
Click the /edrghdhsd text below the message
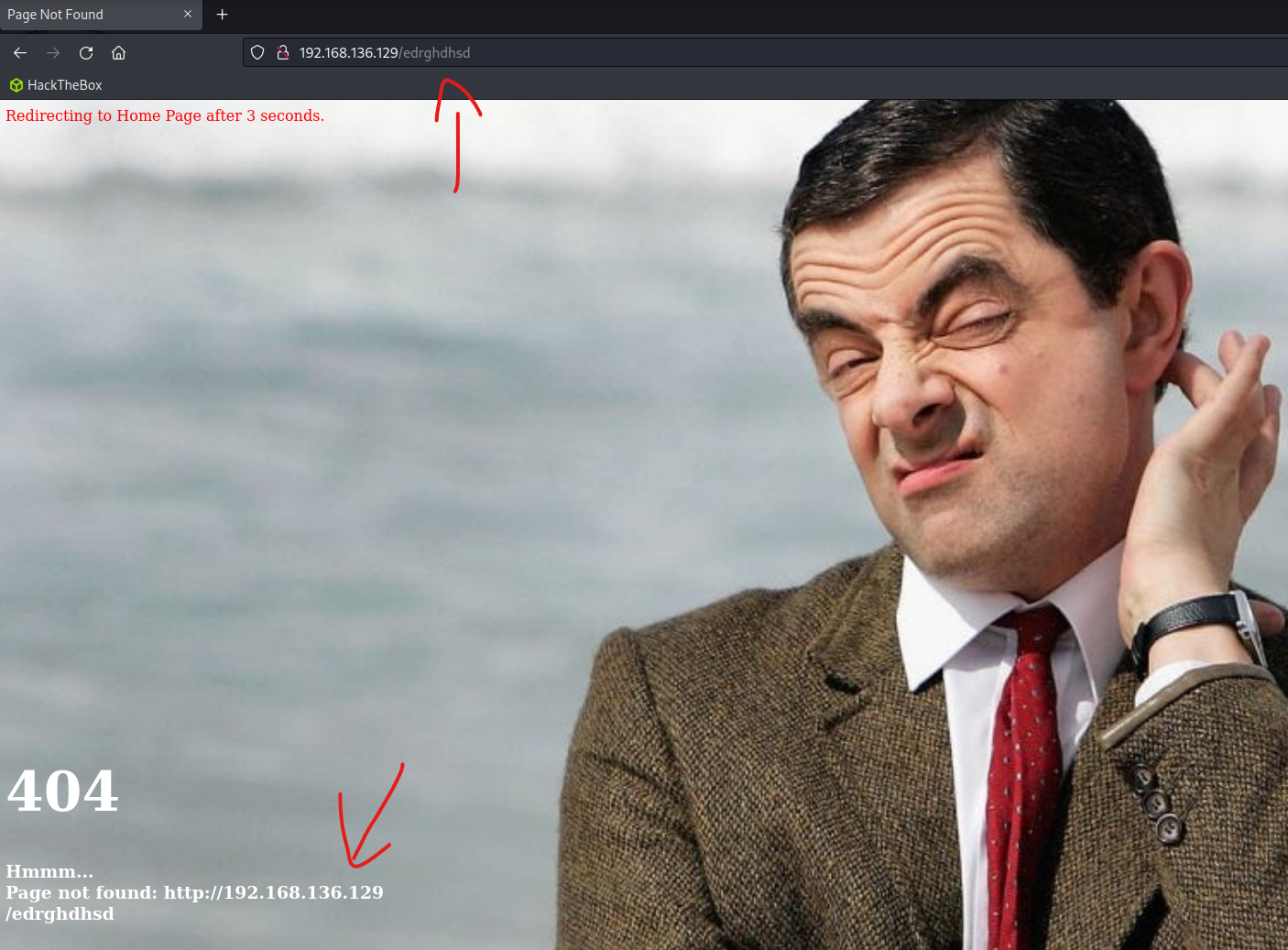point(60,913)
